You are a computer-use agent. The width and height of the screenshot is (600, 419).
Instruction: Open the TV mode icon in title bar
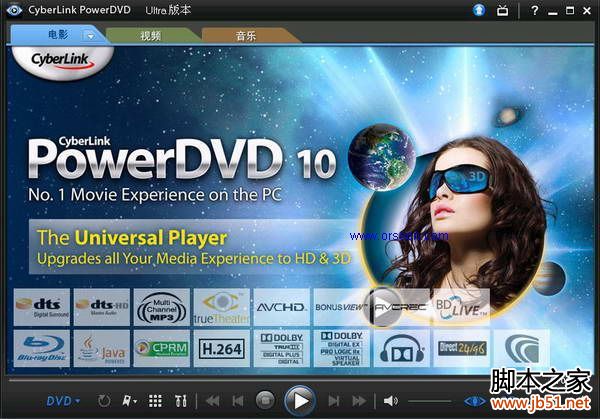pyautogui.click(x=502, y=10)
